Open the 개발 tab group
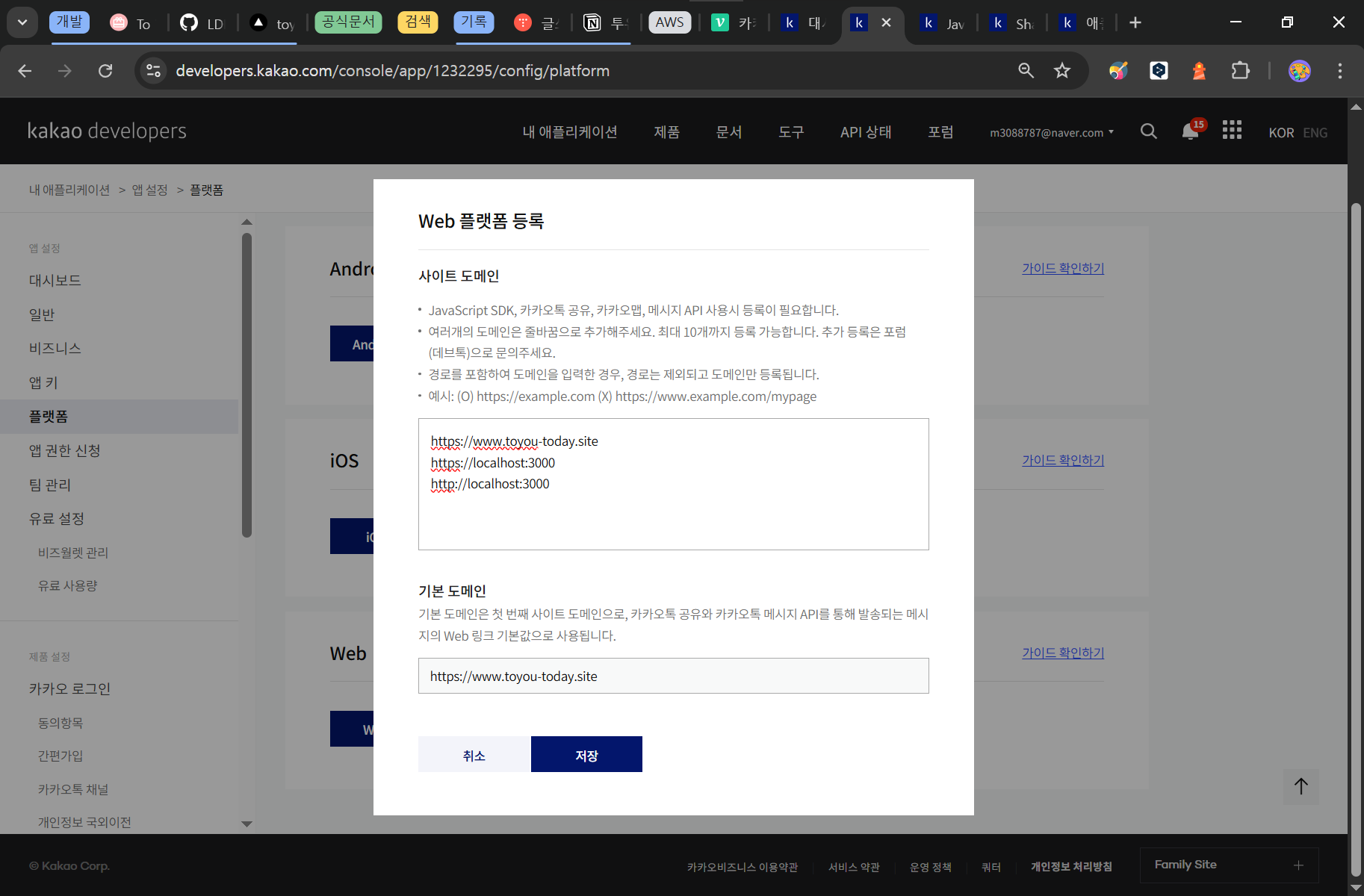This screenshot has height=896, width=1364. coord(69,22)
